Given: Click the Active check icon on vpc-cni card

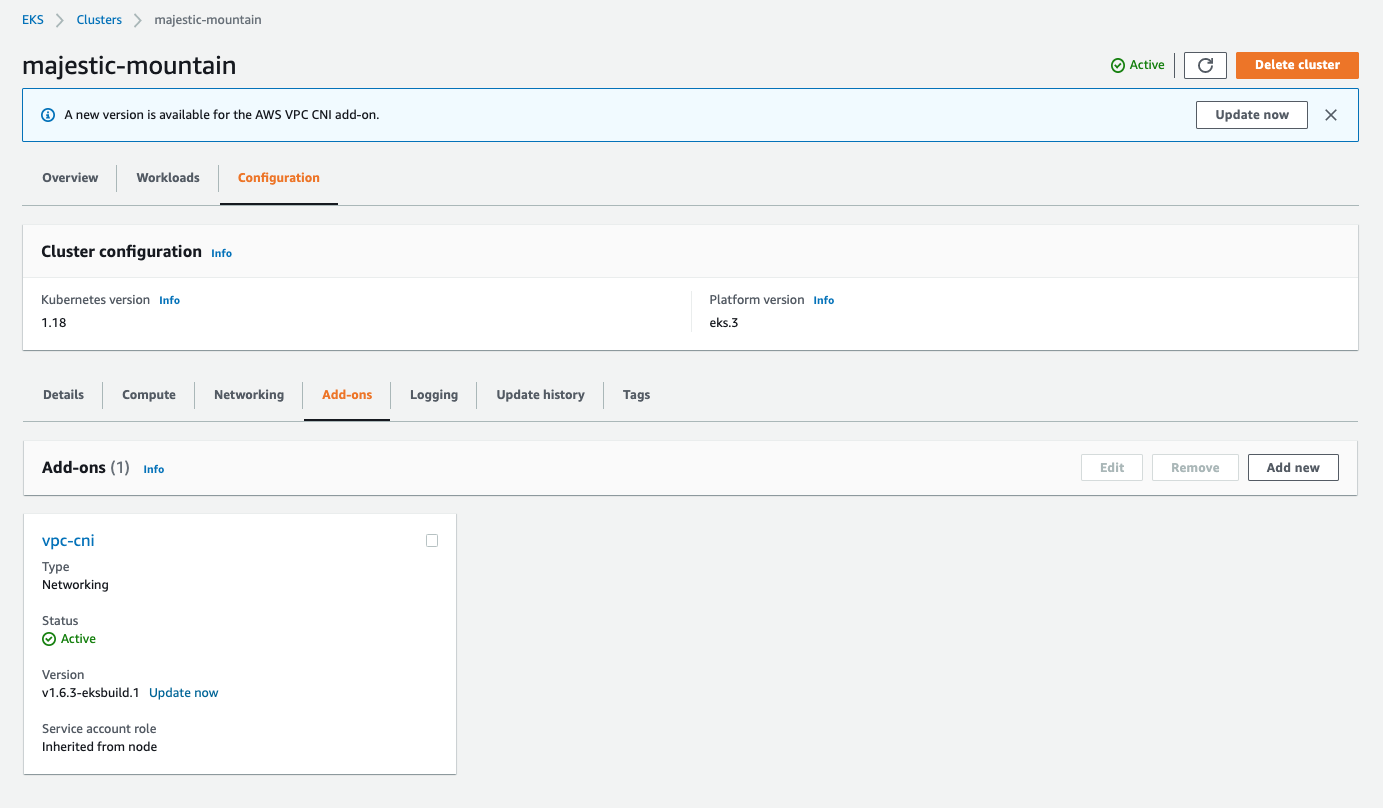Looking at the screenshot, I should 48,638.
